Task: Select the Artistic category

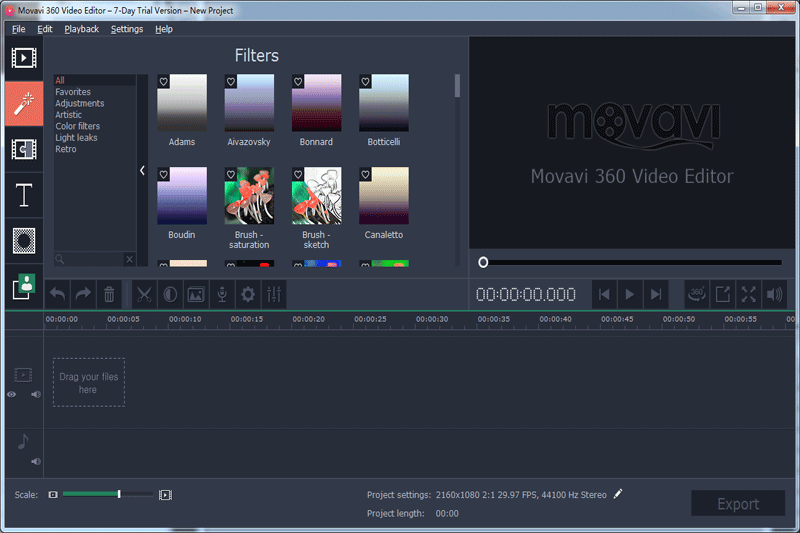Action: point(68,115)
